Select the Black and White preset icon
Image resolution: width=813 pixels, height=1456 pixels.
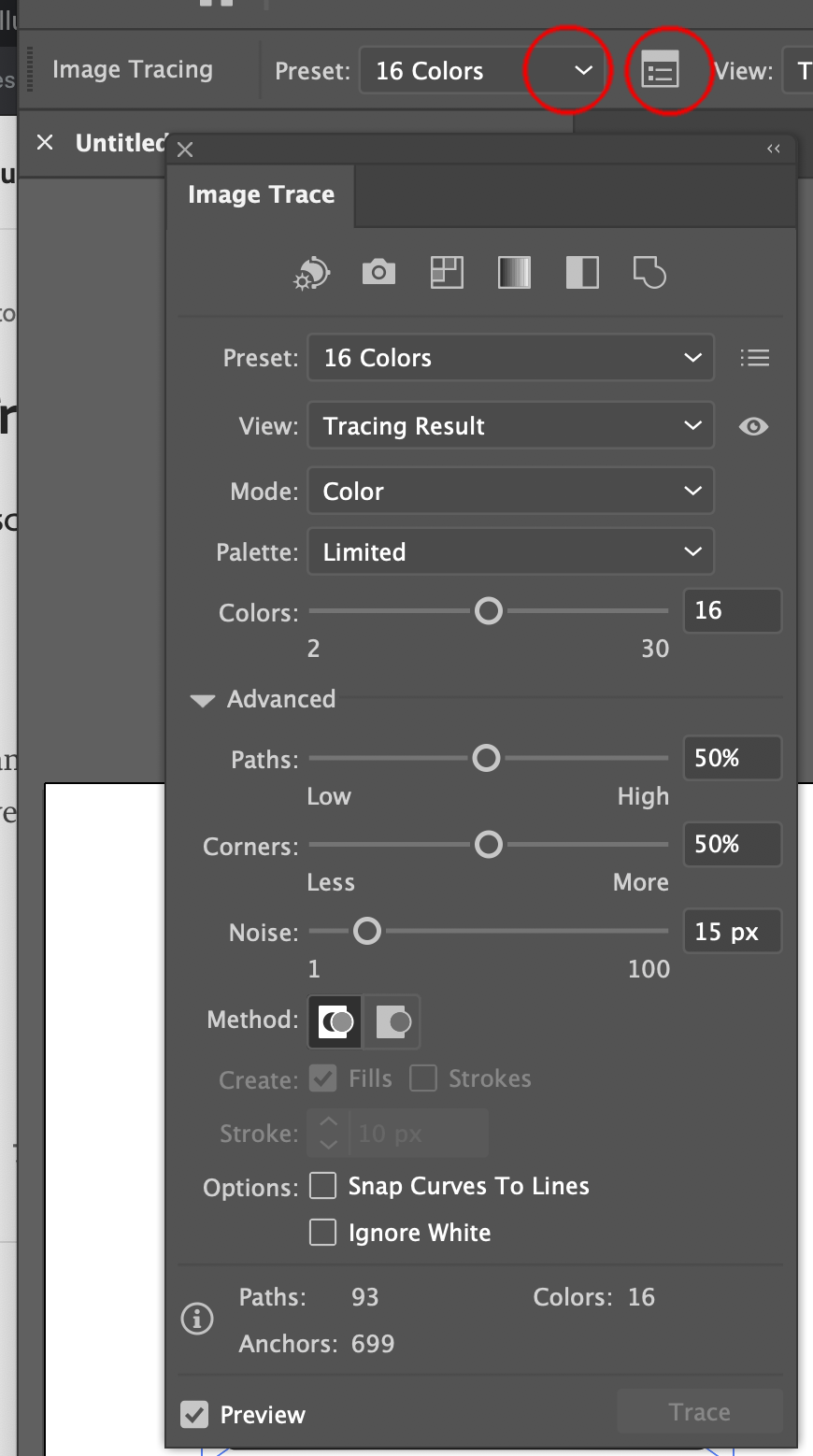[x=581, y=273]
